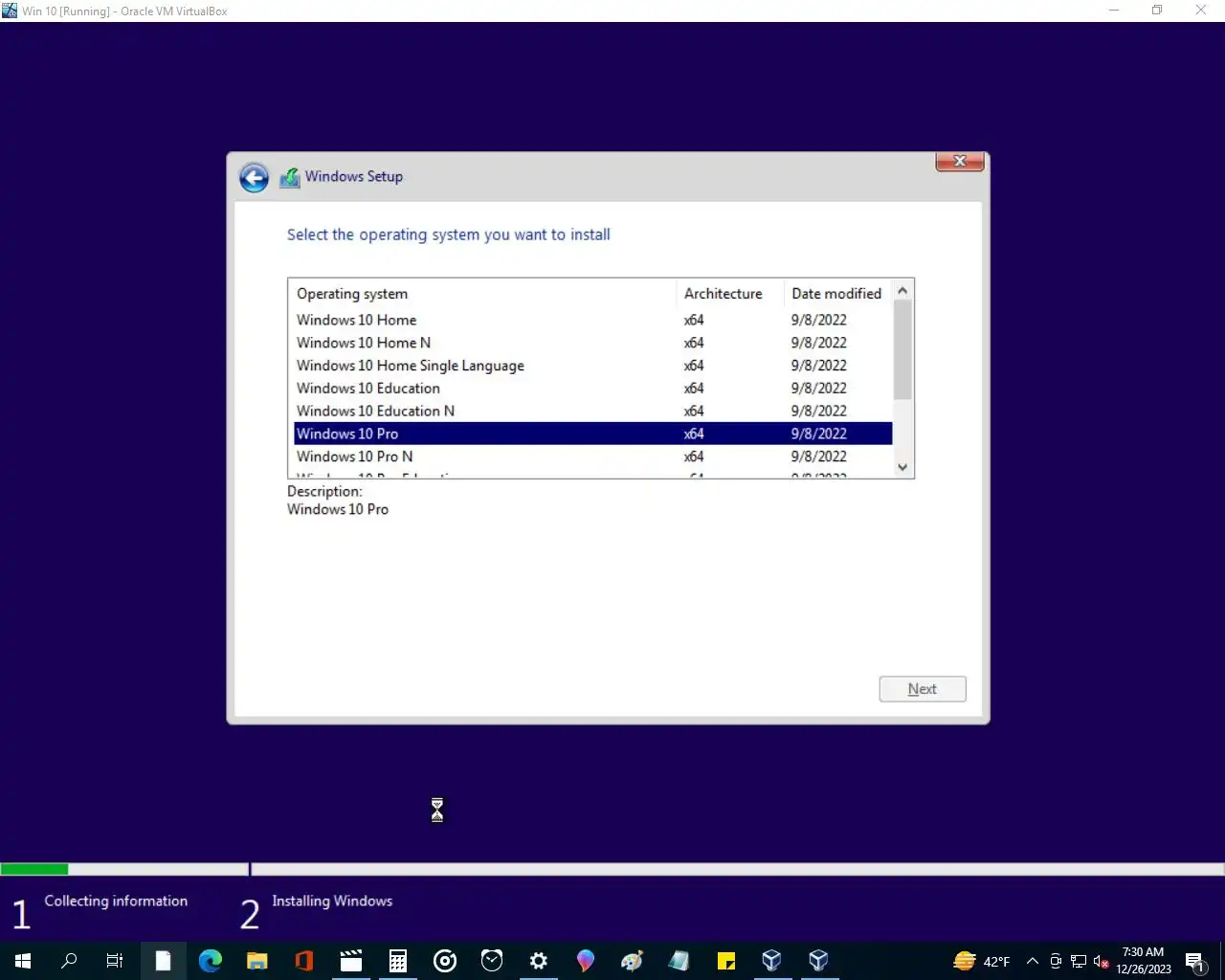Click the blue back arrow in Windows Setup
Image resolution: width=1225 pixels, height=980 pixels.
[254, 177]
